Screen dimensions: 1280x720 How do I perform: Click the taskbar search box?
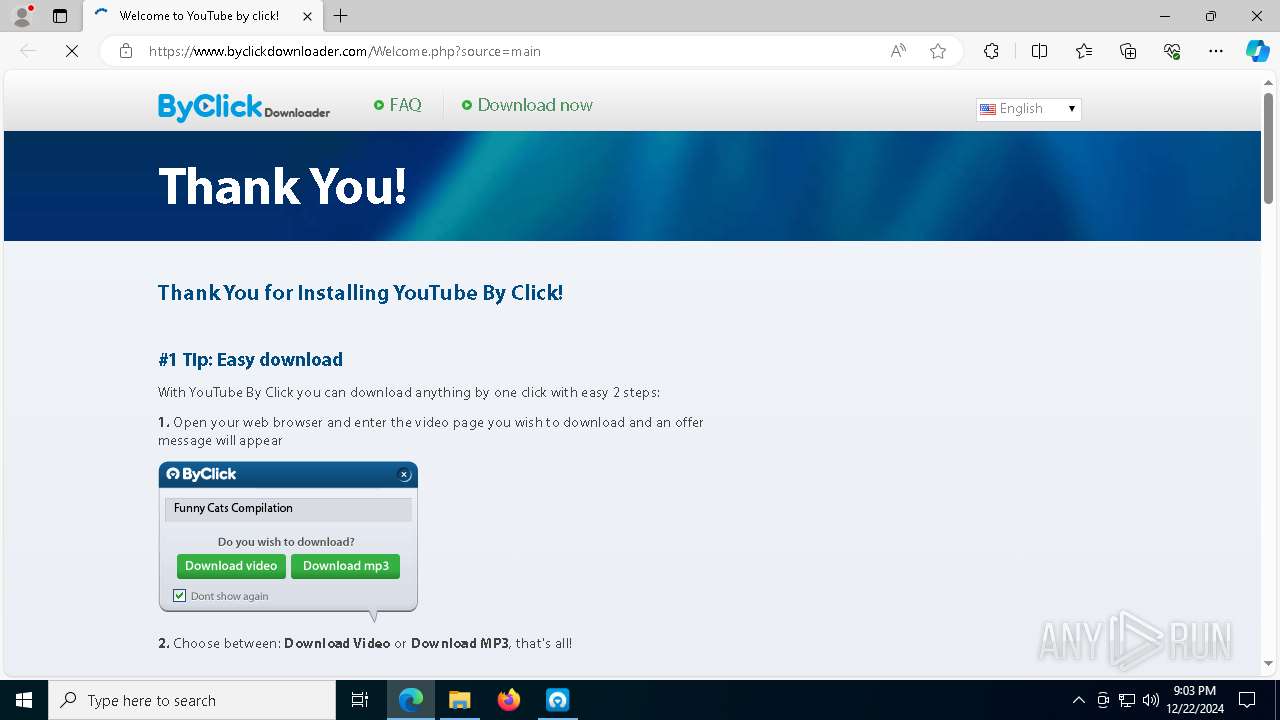click(192, 700)
